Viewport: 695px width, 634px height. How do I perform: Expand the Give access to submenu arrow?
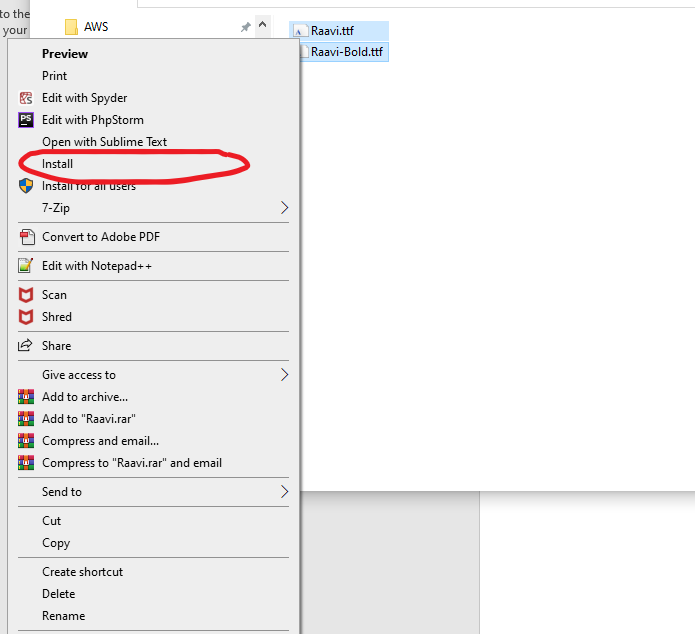click(x=285, y=375)
